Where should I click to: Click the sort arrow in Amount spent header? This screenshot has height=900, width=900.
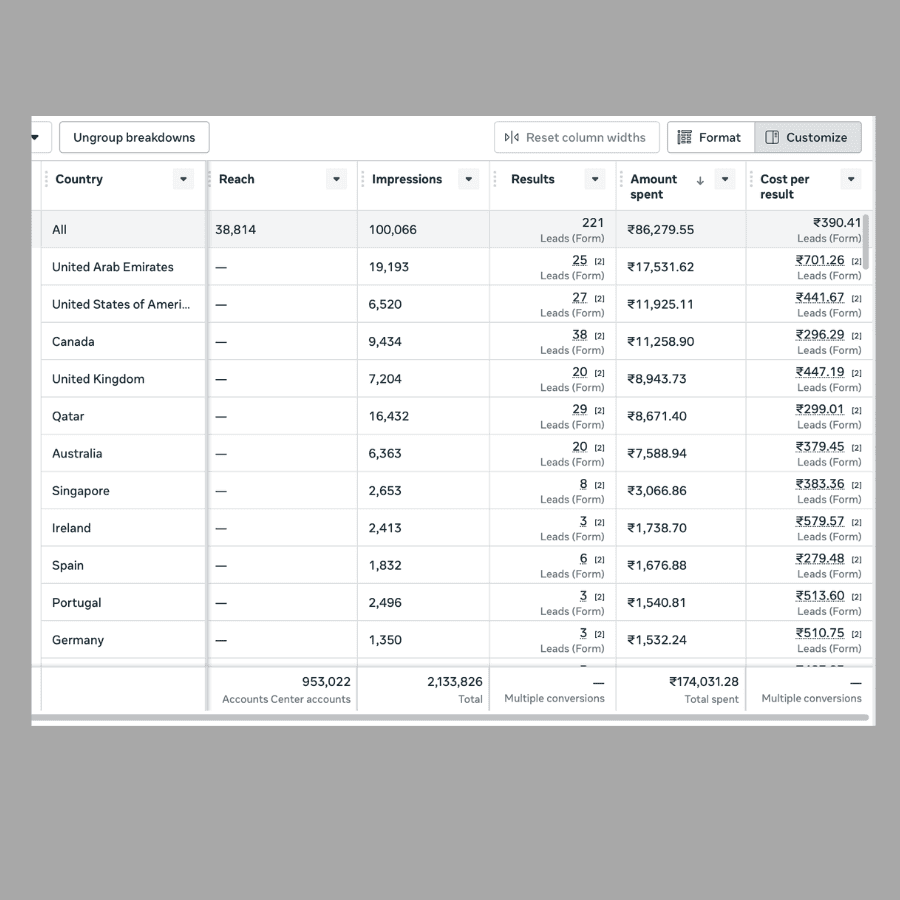[700, 180]
